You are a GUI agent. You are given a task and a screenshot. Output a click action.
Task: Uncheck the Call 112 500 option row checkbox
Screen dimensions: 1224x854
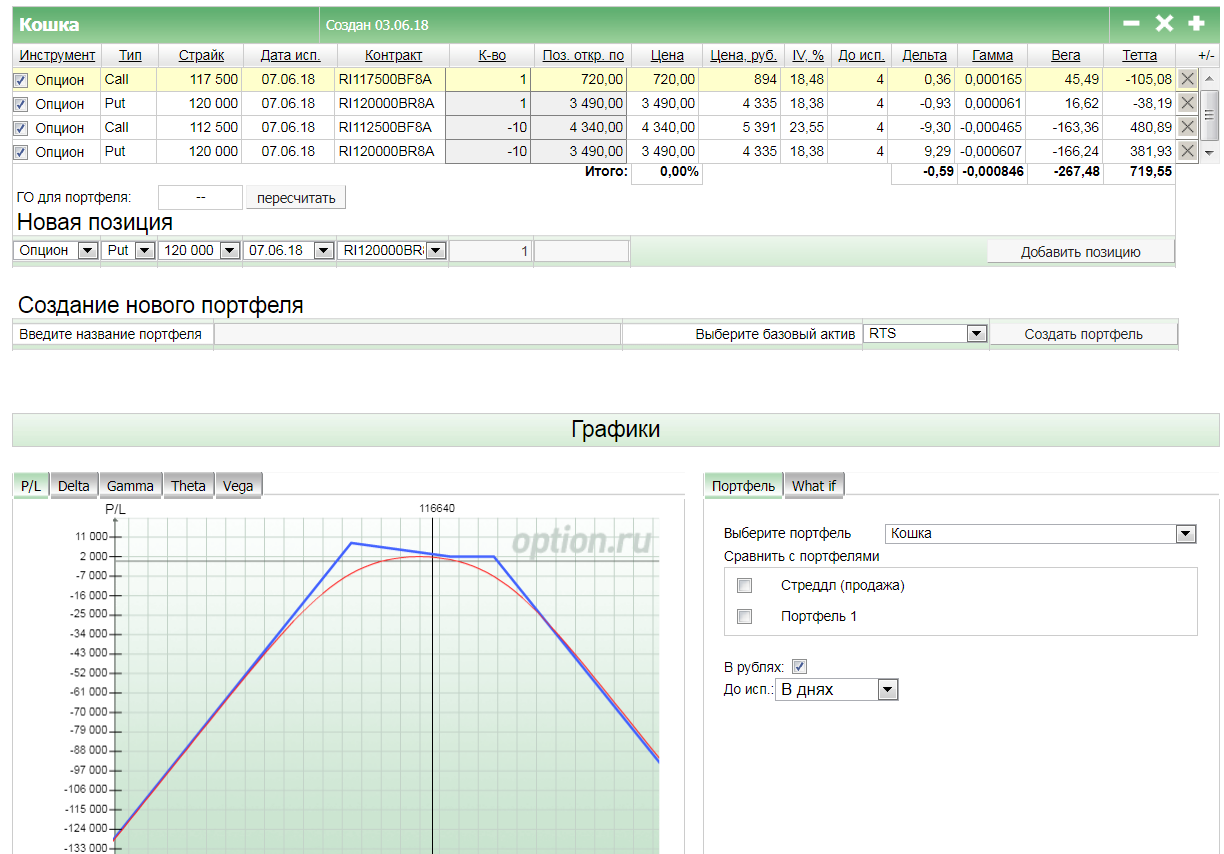point(21,128)
